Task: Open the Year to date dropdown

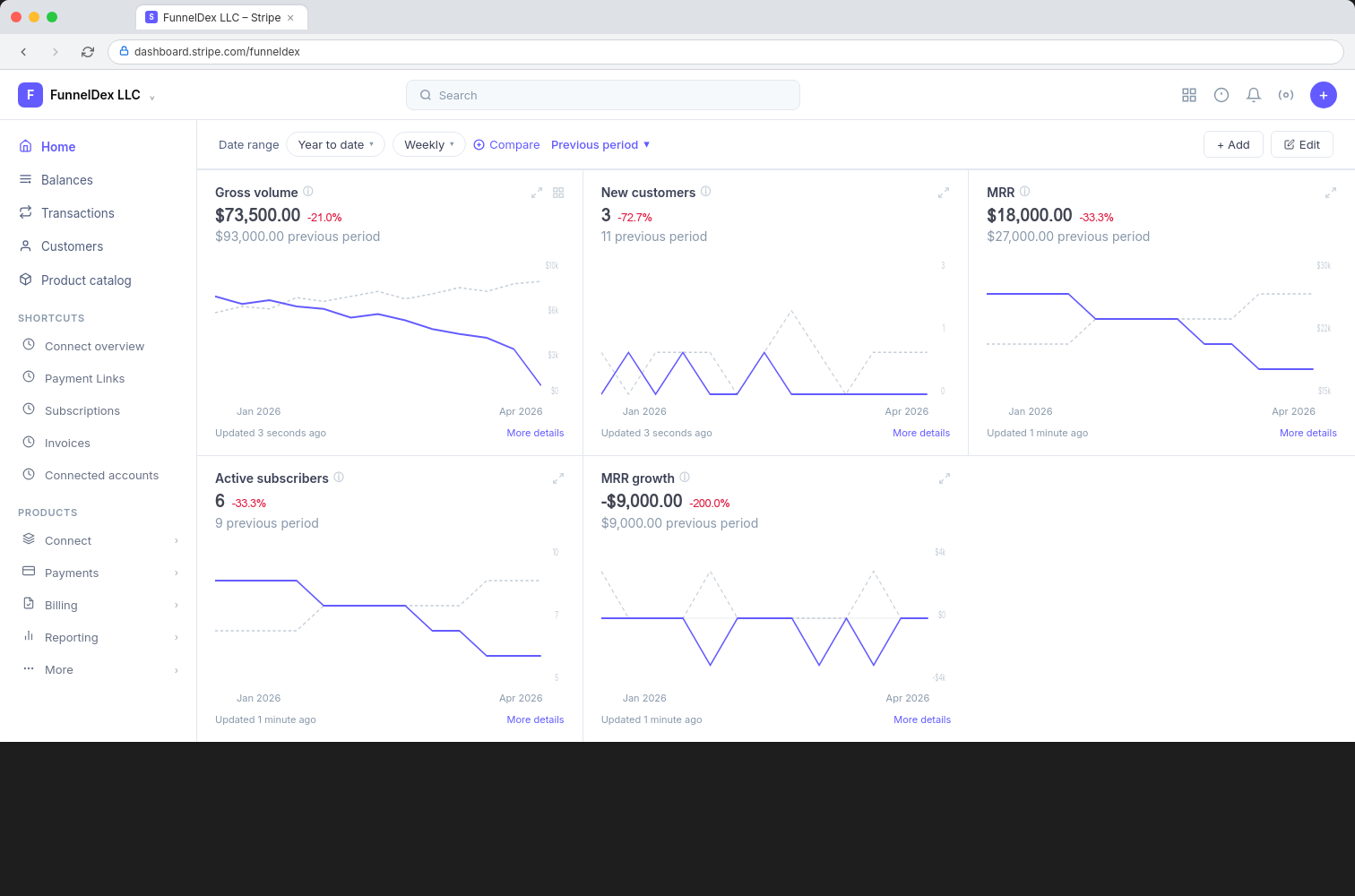Action: click(335, 144)
